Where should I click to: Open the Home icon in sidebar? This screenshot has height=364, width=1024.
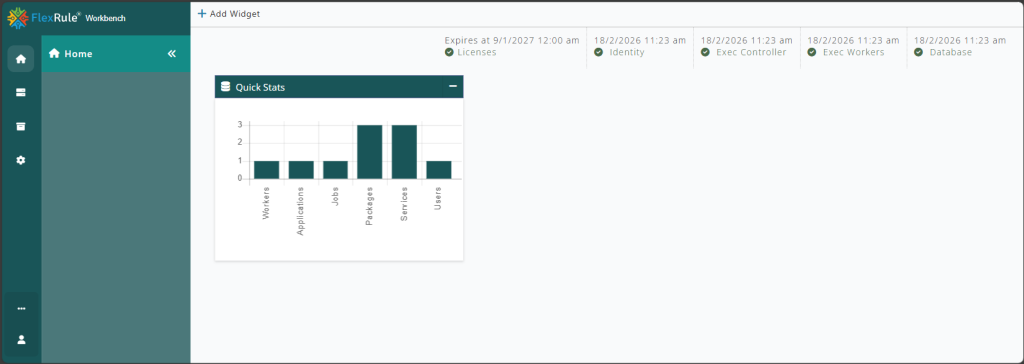tap(21, 59)
